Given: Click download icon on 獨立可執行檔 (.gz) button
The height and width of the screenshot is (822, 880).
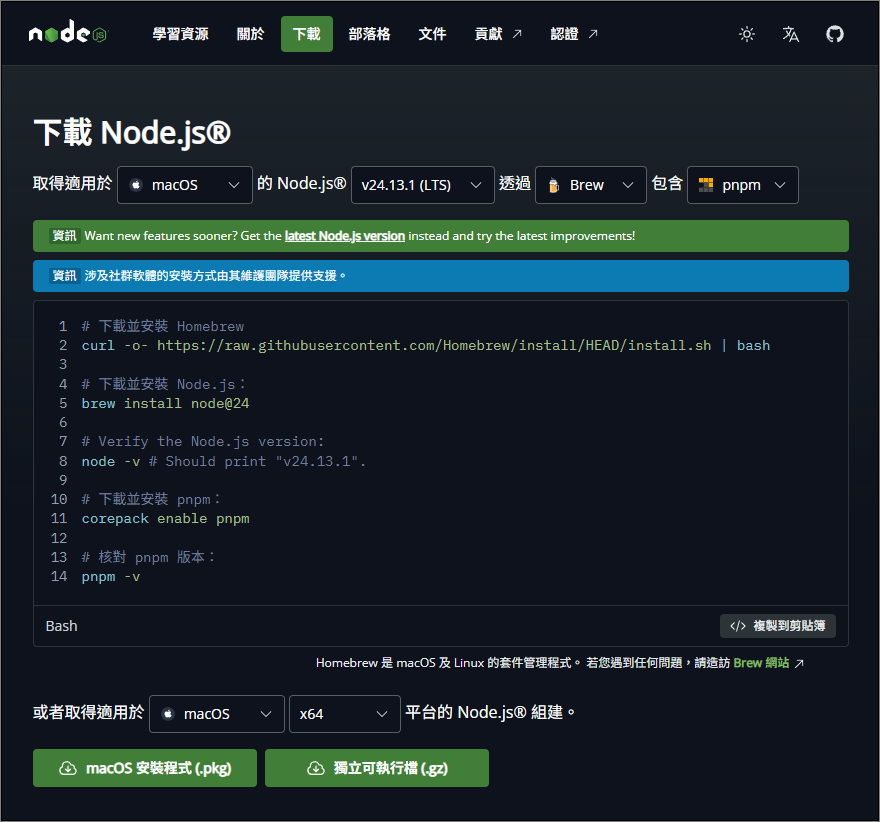Looking at the screenshot, I should pyautogui.click(x=315, y=768).
